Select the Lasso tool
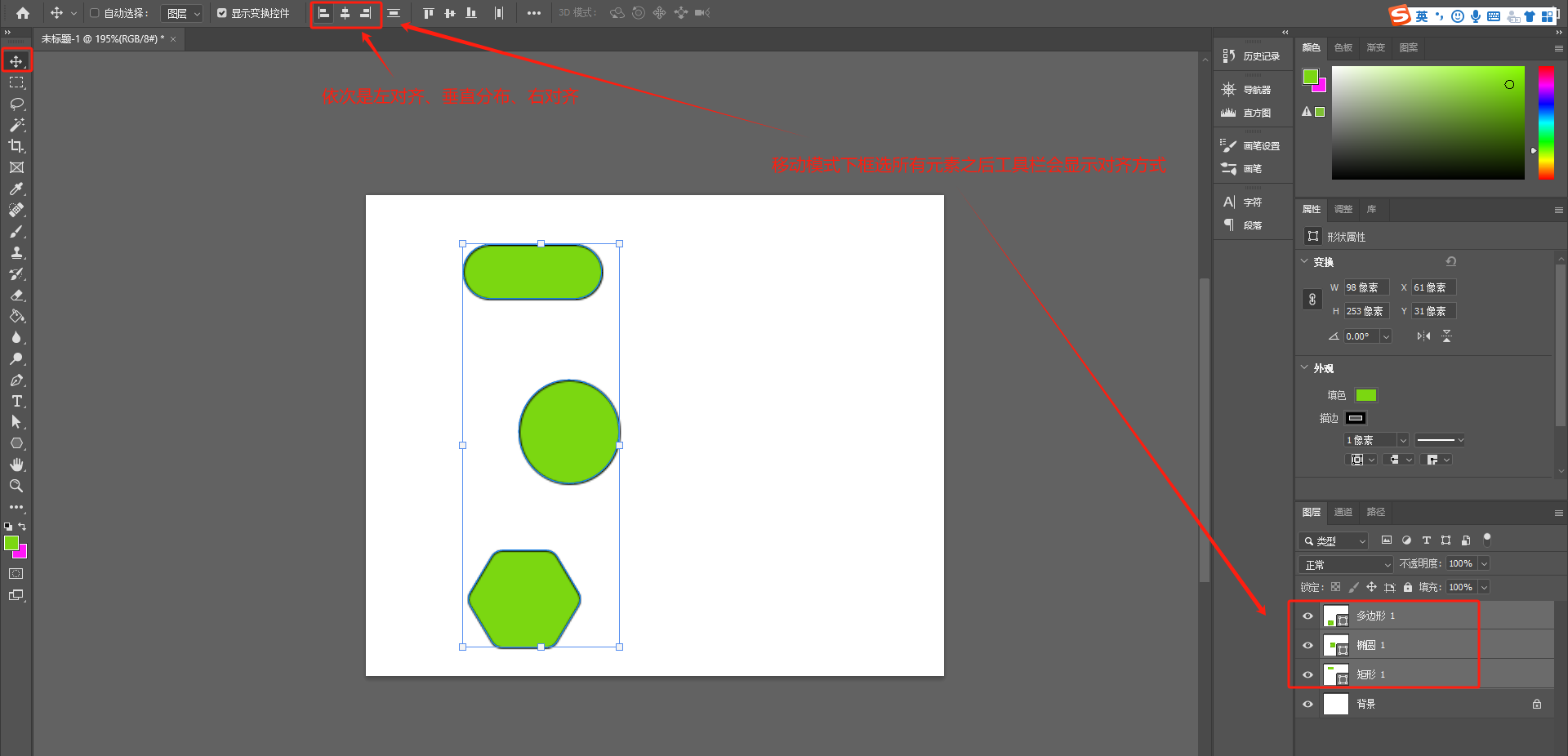The width and height of the screenshot is (1568, 756). coord(16,104)
